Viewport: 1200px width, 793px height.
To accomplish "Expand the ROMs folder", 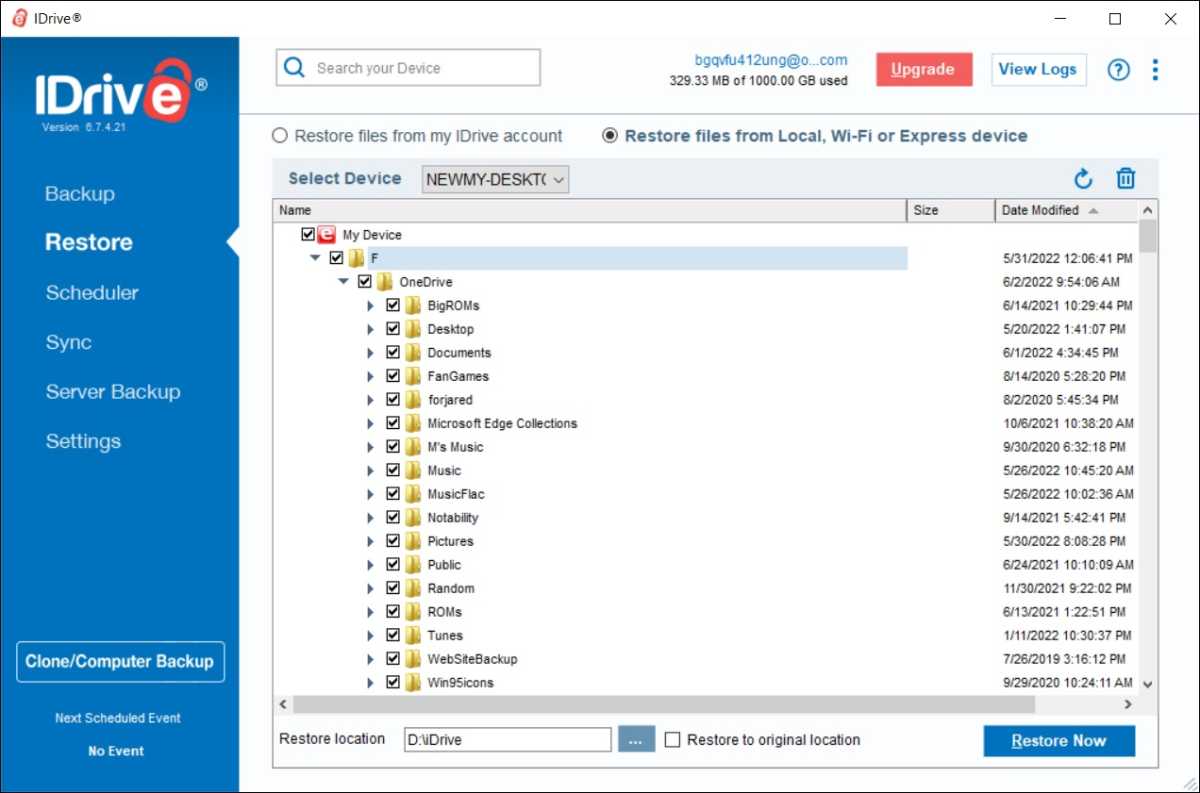I will click(x=372, y=612).
